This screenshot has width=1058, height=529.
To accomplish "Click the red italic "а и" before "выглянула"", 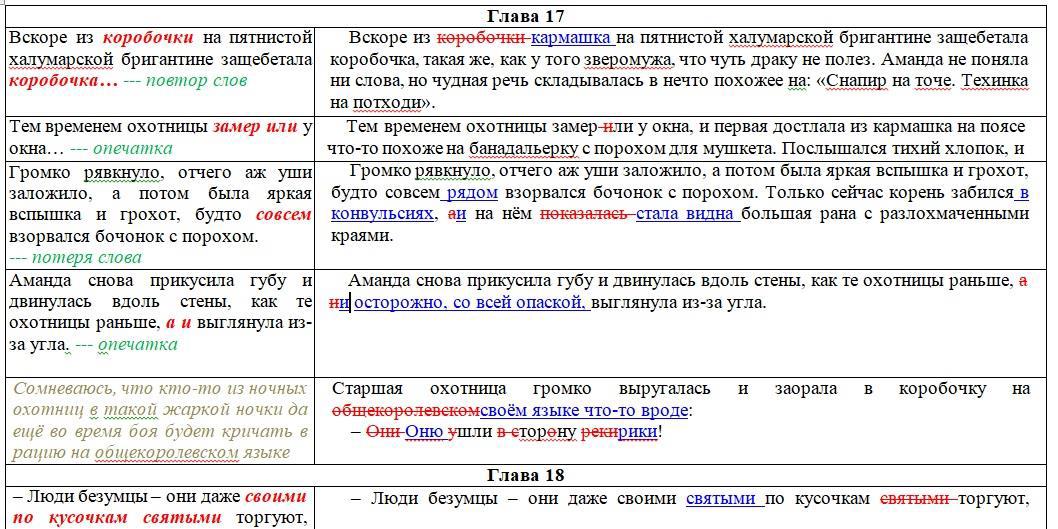I will pyautogui.click(x=179, y=322).
